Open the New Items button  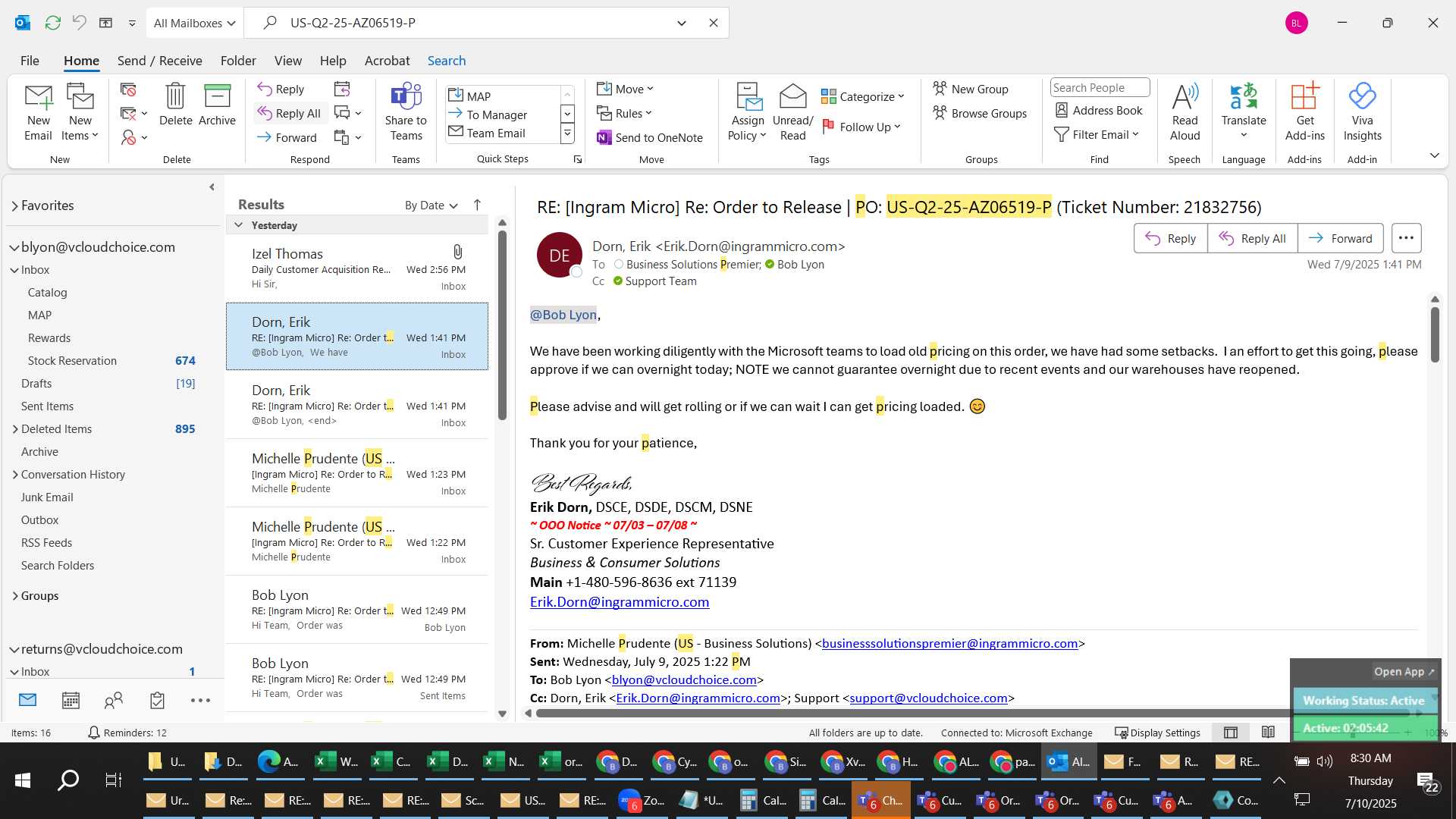click(x=80, y=112)
